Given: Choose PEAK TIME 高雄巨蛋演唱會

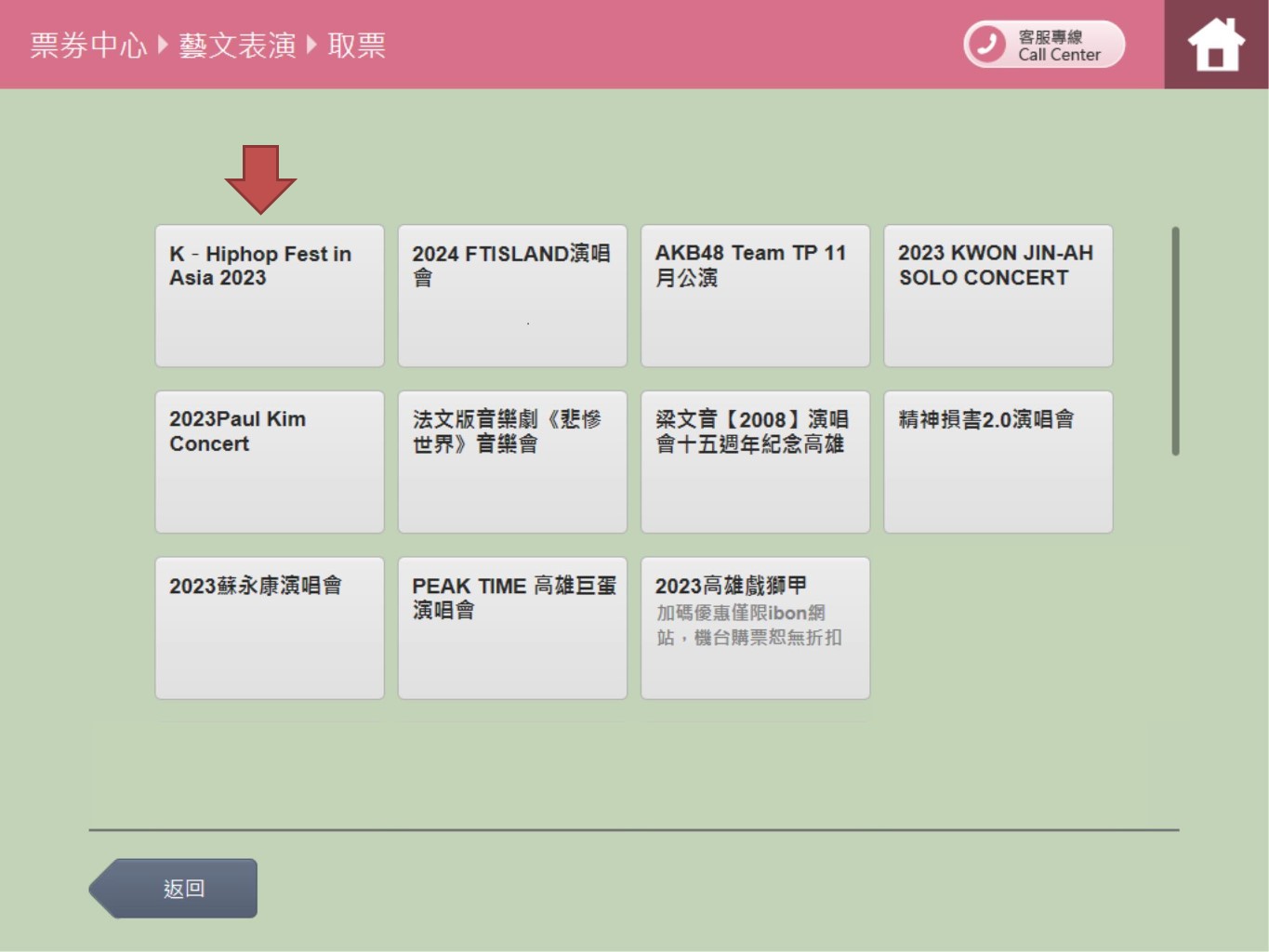Looking at the screenshot, I should pos(512,628).
